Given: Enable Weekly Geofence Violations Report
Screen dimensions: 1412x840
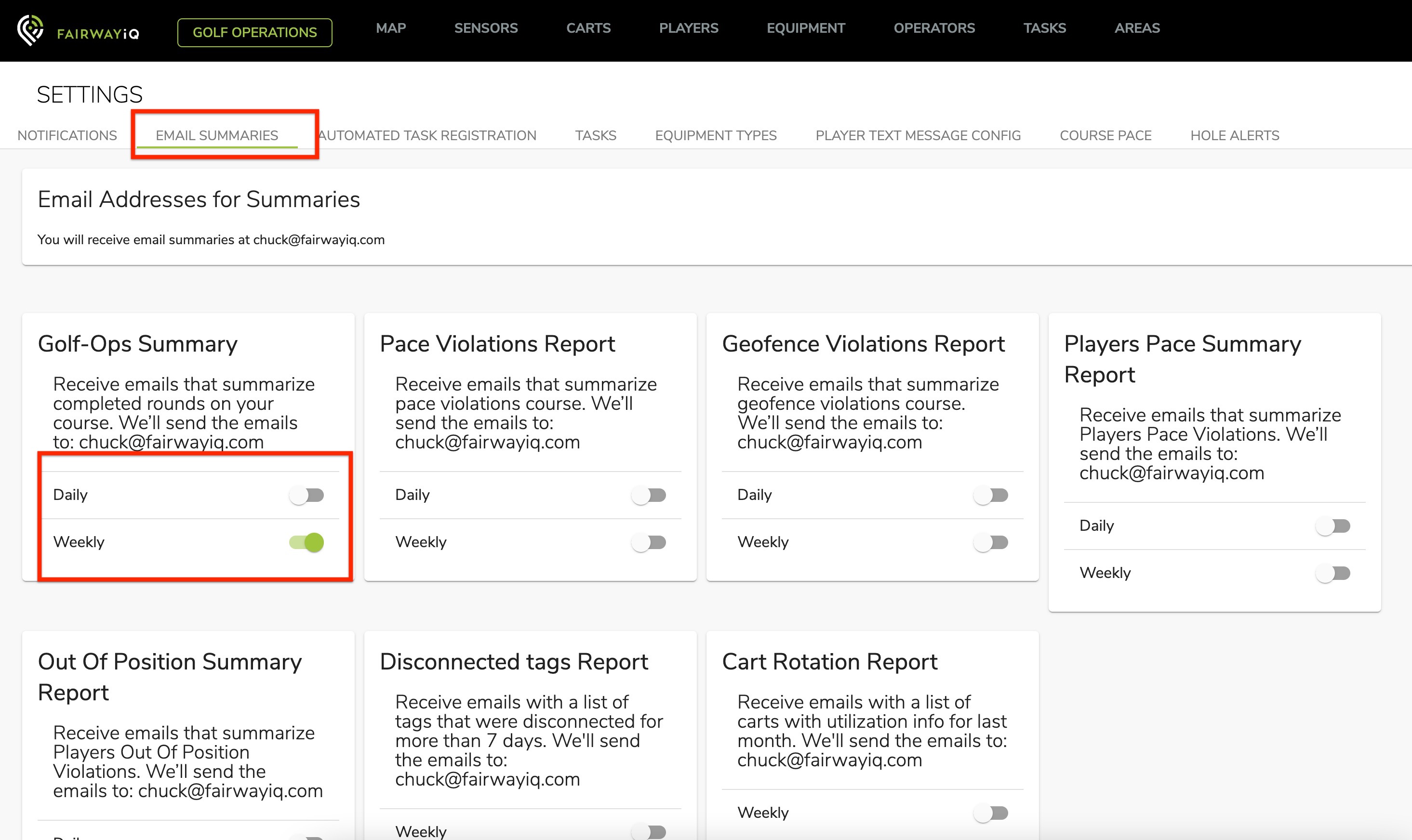Looking at the screenshot, I should pos(990,542).
